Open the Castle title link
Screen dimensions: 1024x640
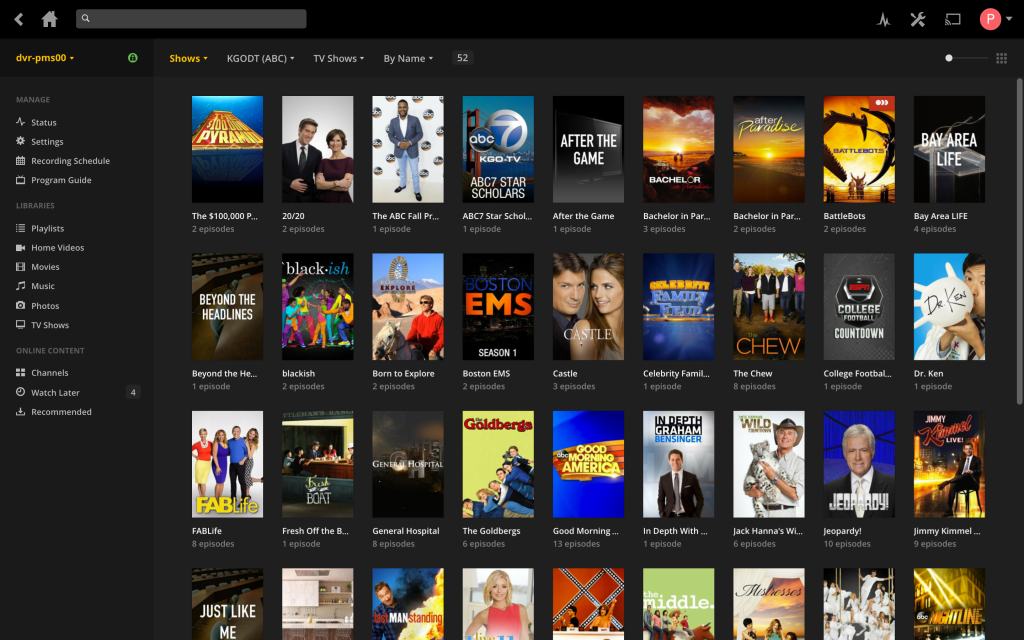pos(565,373)
